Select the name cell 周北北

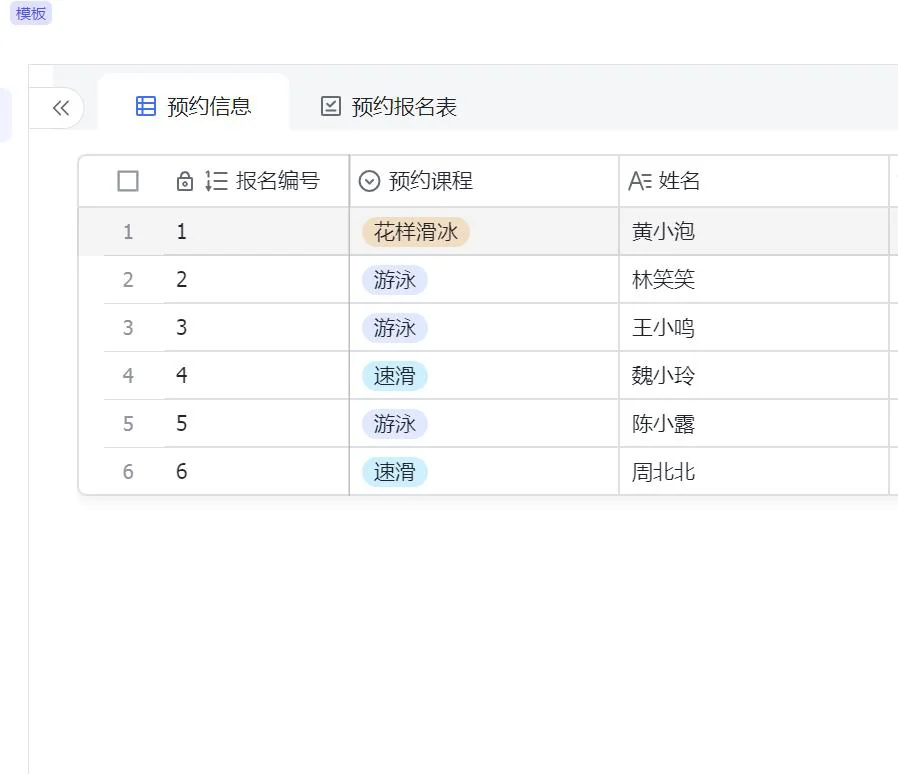click(x=754, y=472)
